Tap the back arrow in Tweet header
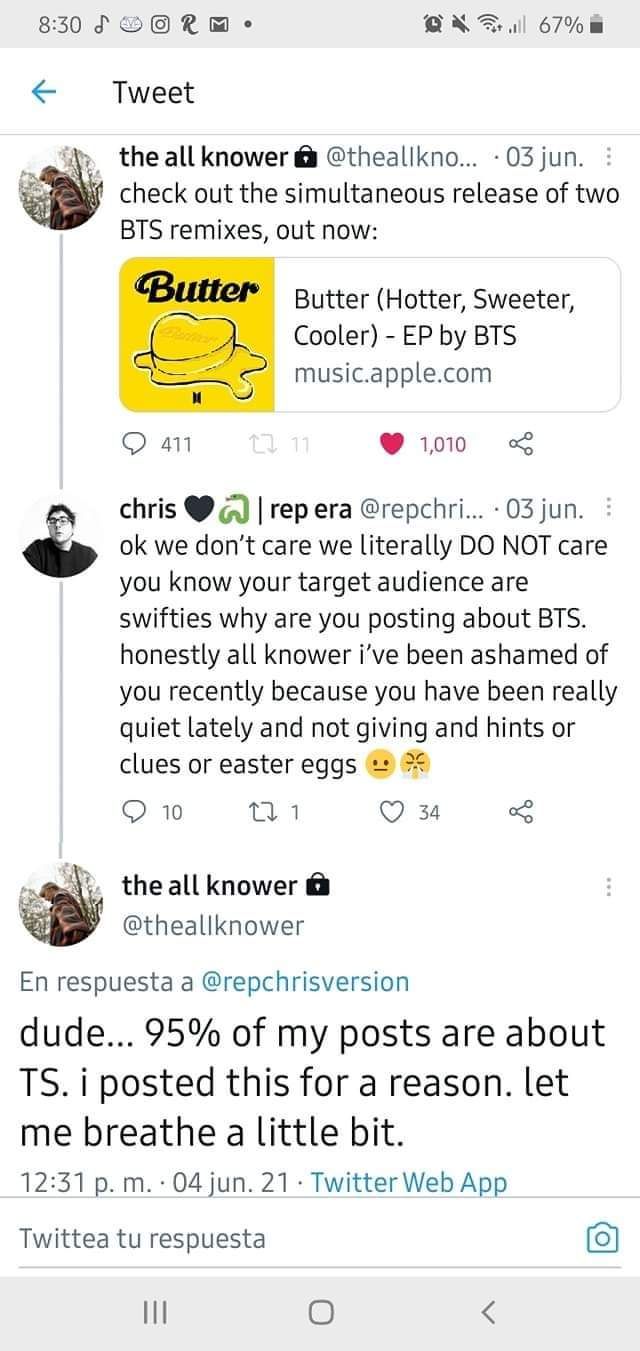This screenshot has width=640, height=1351. (43, 93)
